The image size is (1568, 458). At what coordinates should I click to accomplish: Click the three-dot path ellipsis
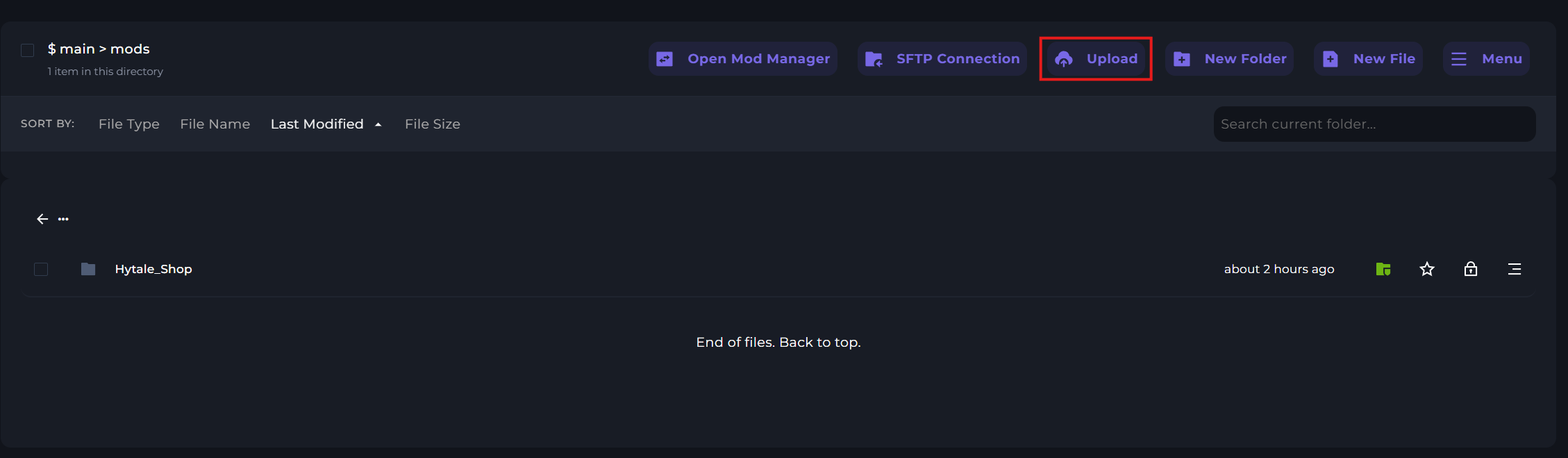click(x=63, y=219)
